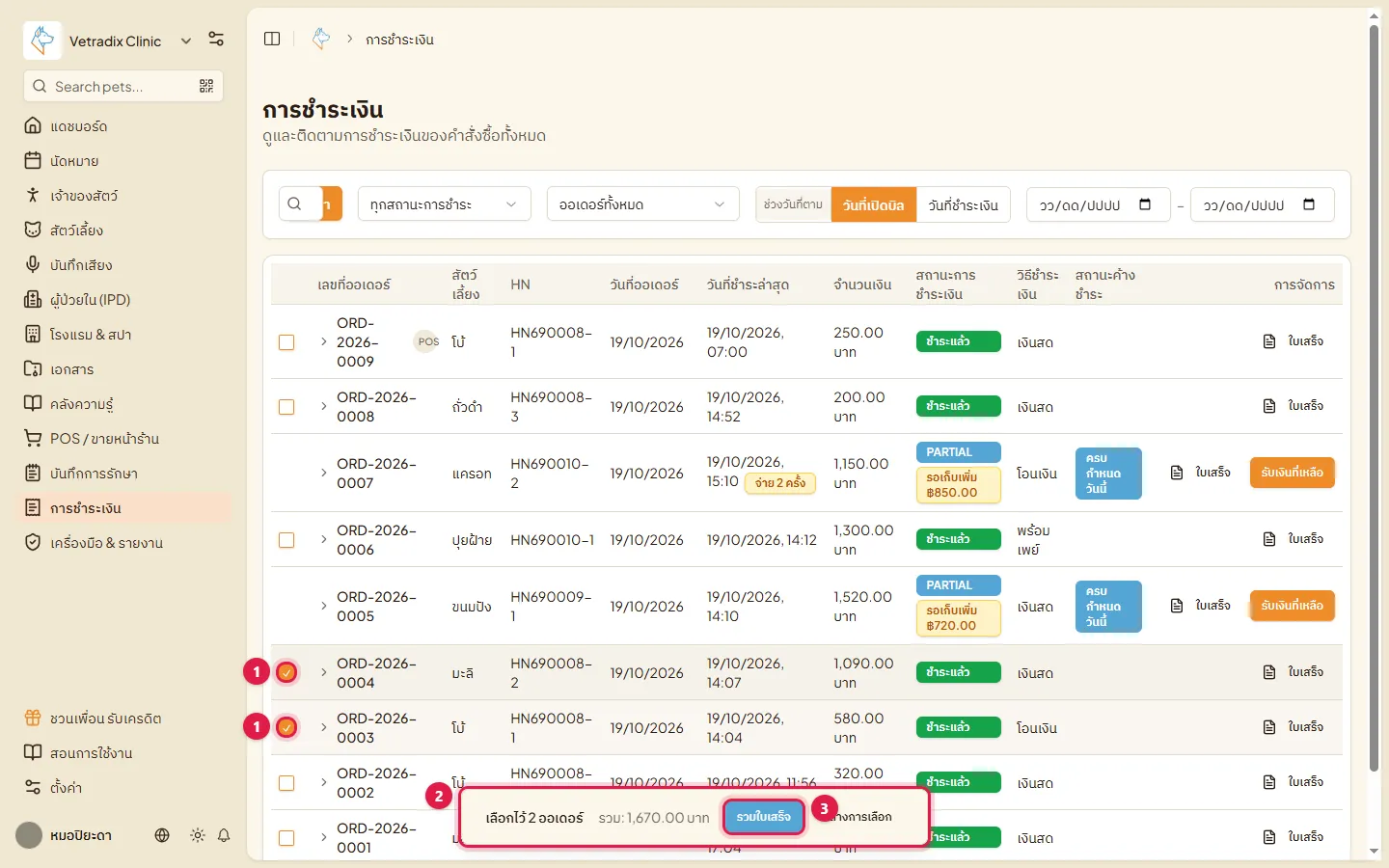Click the จ่าย 2 ครั้ง badge on ORD-2026-0007
Screen dimensions: 1389x868
[x=780, y=482]
